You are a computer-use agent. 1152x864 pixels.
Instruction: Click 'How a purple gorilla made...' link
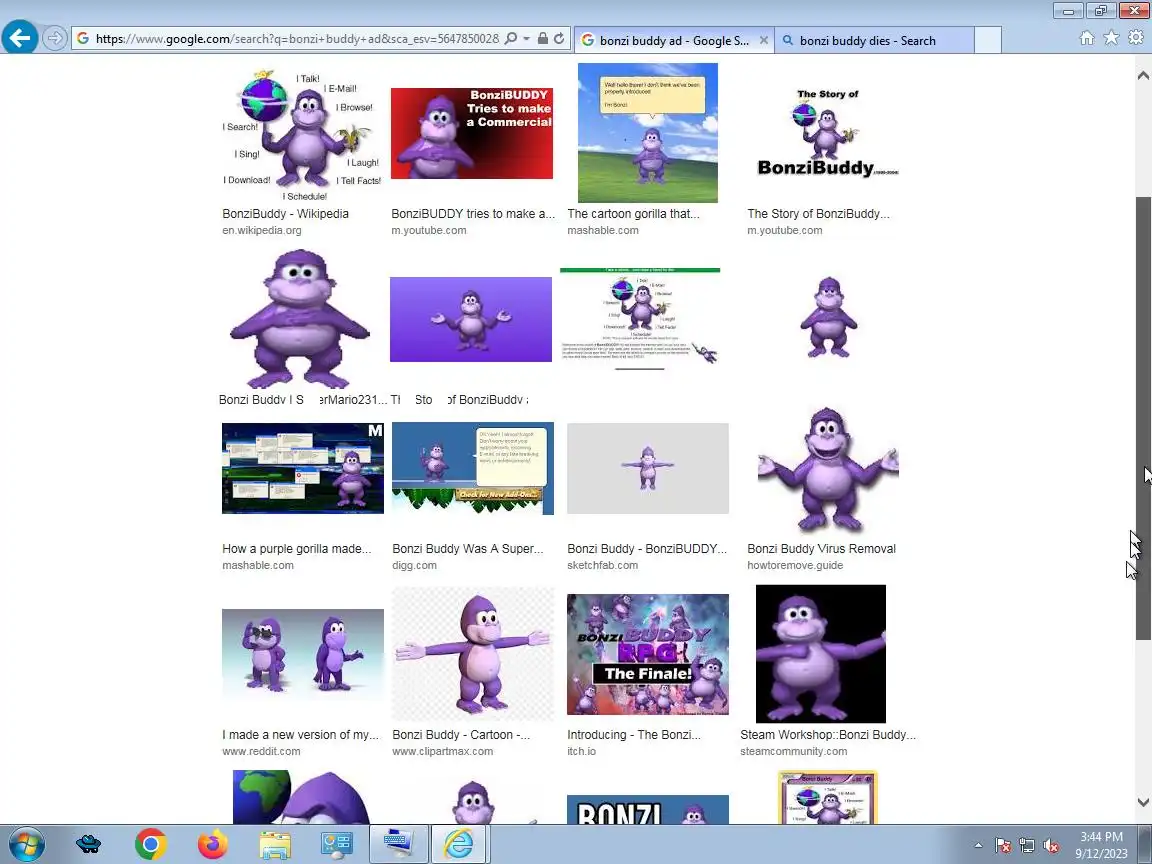[296, 549]
